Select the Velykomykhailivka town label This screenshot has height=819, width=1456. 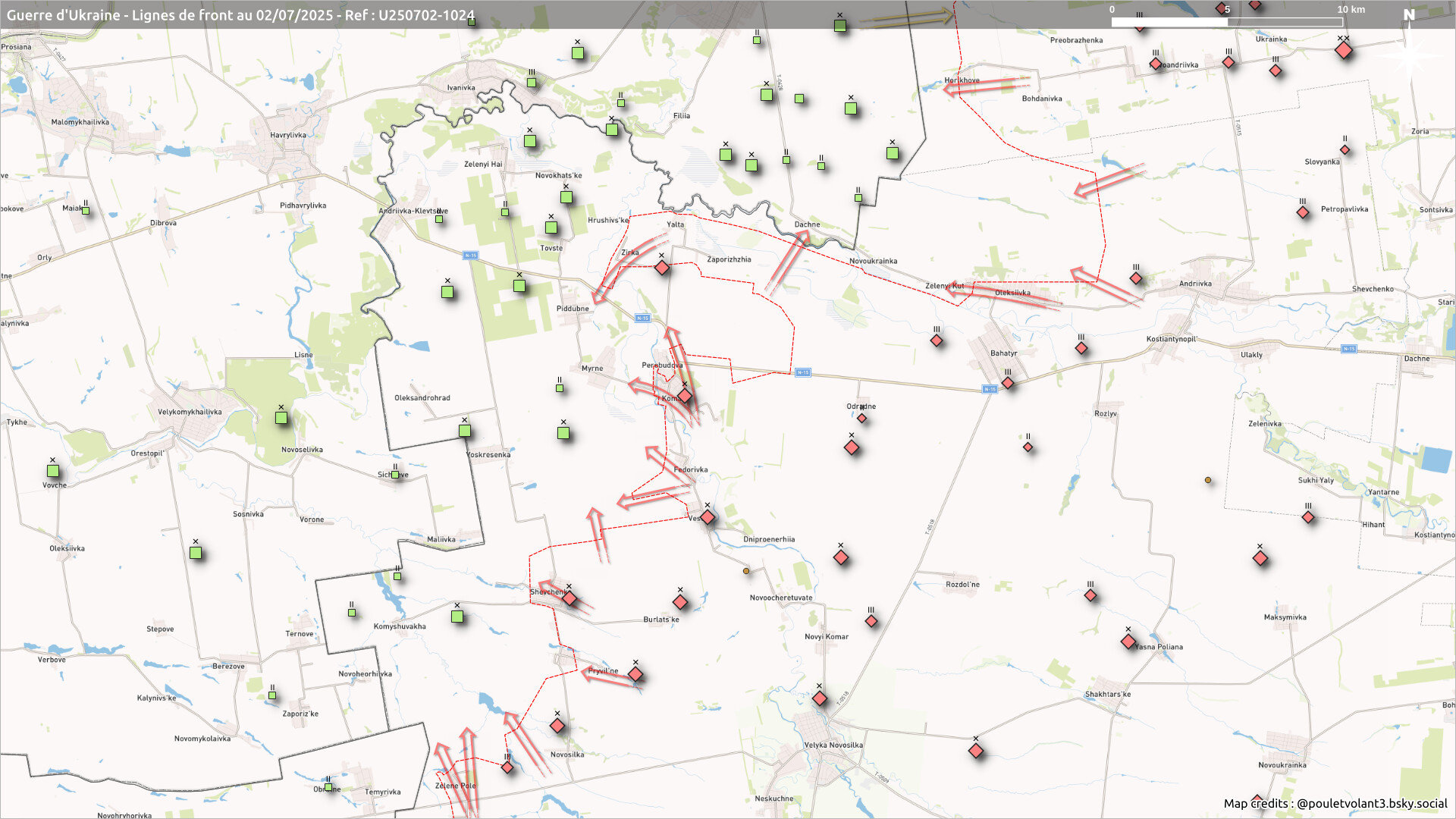click(190, 413)
